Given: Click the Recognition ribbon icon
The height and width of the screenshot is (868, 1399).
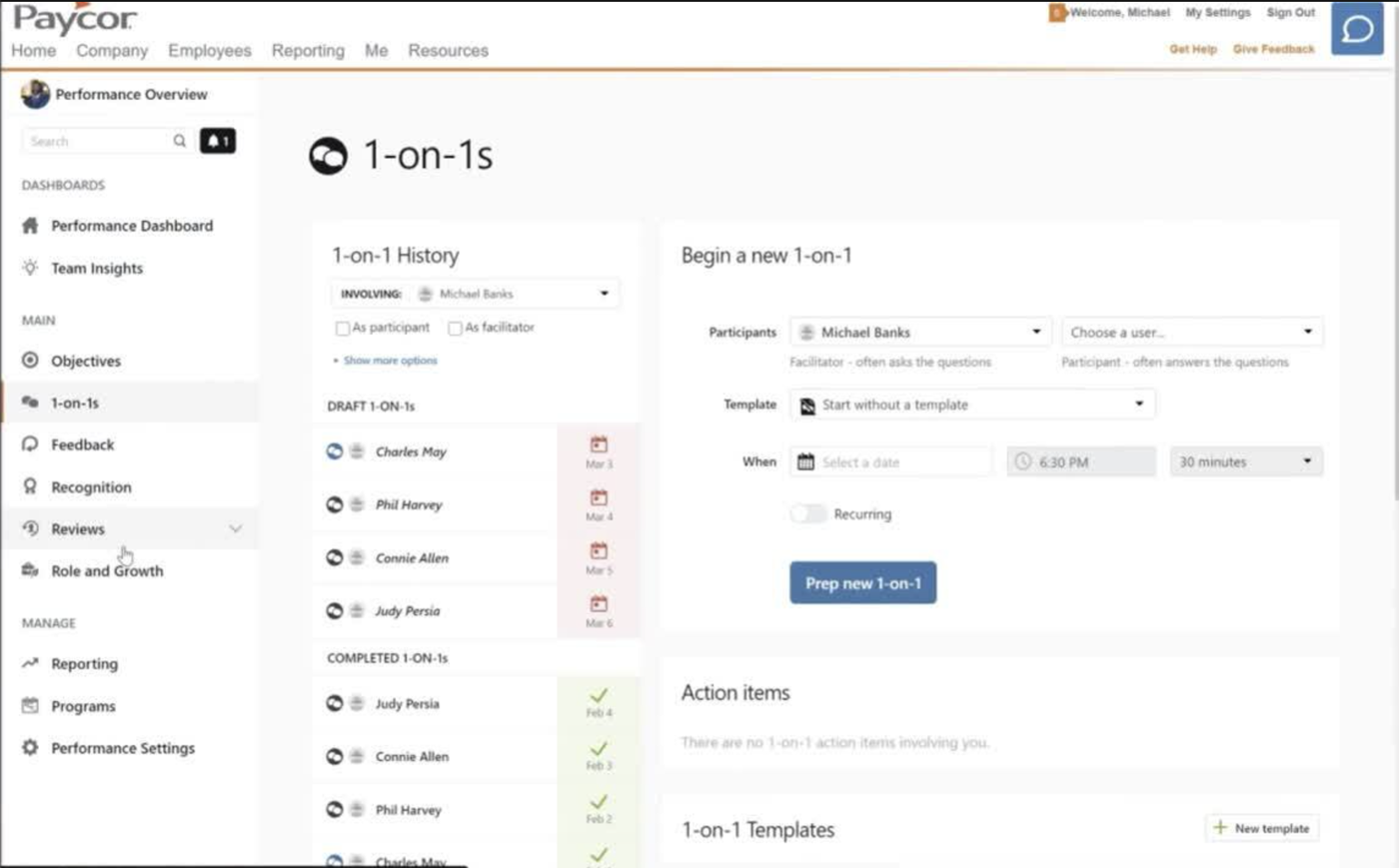Looking at the screenshot, I should (30, 486).
